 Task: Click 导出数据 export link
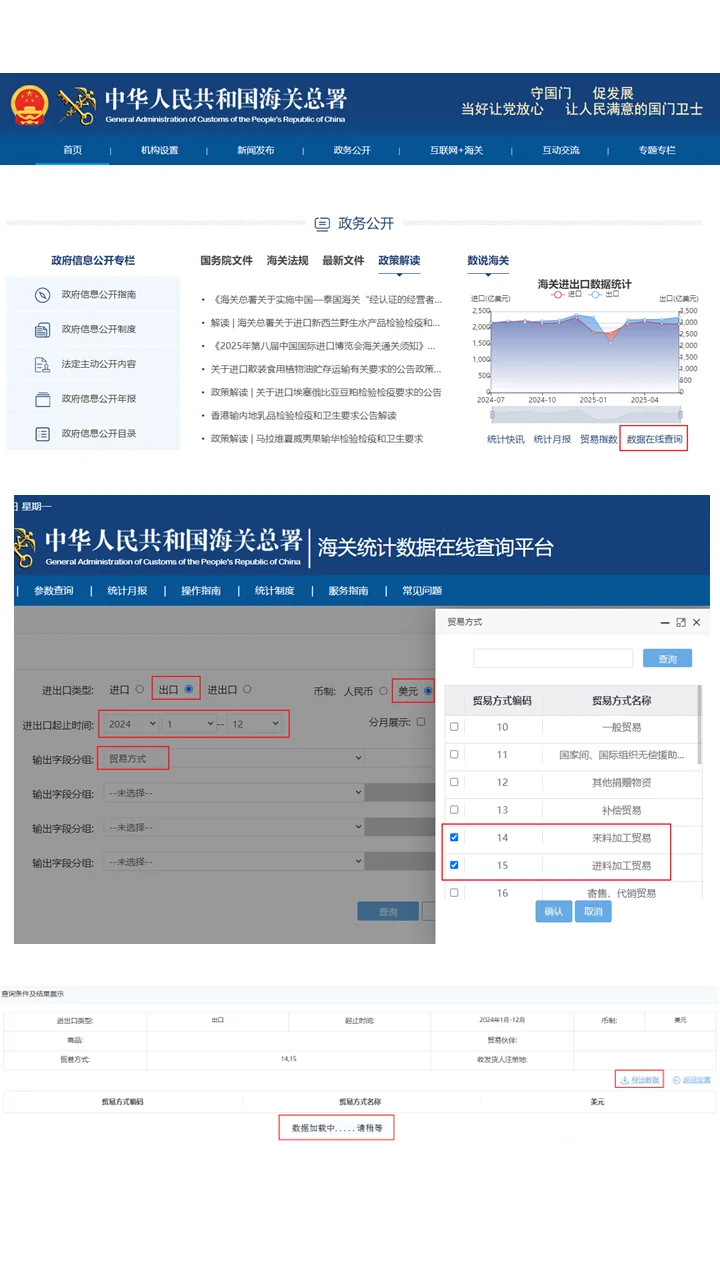pyautogui.click(x=645, y=1080)
